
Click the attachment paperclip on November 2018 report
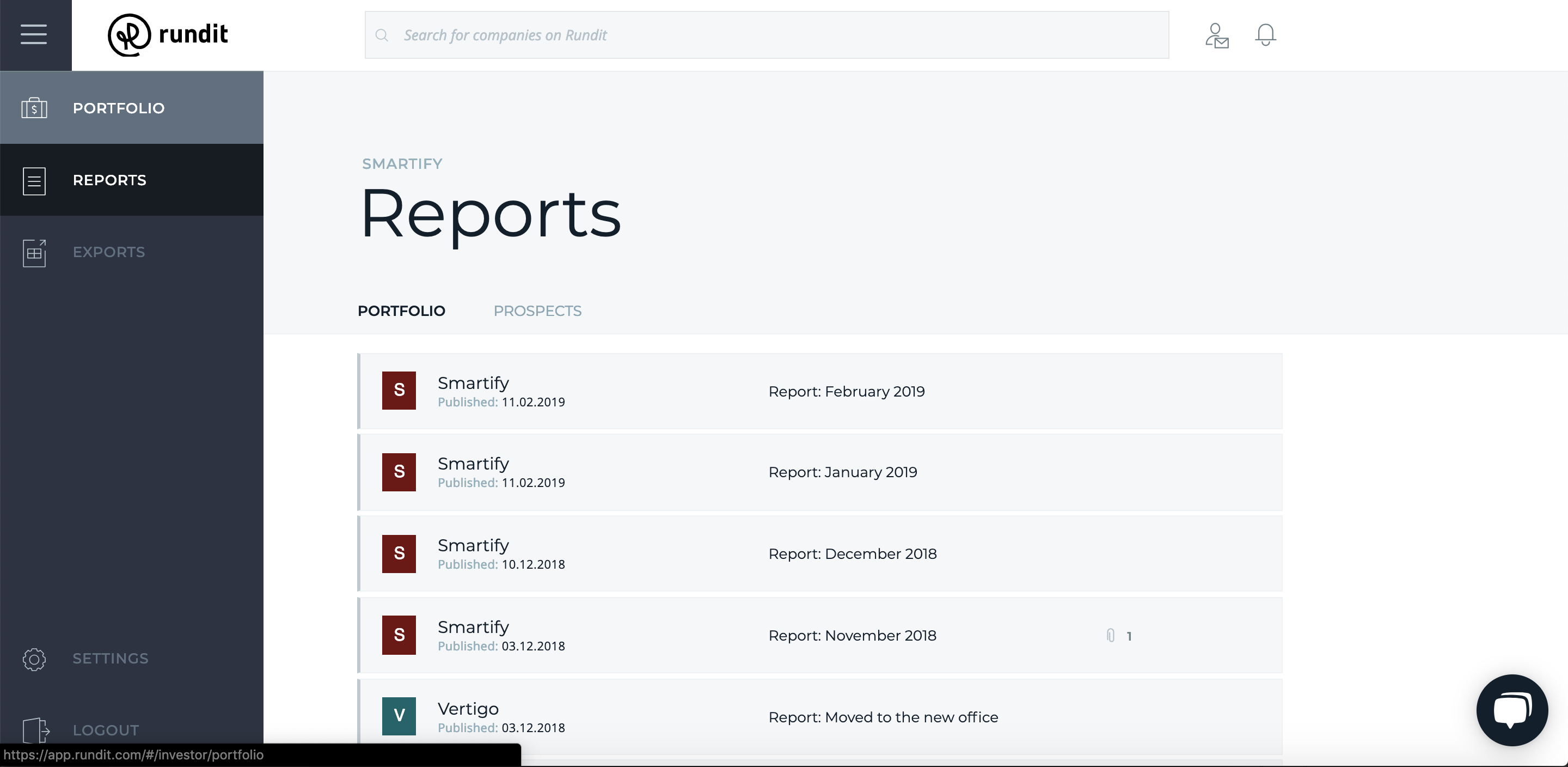1110,635
